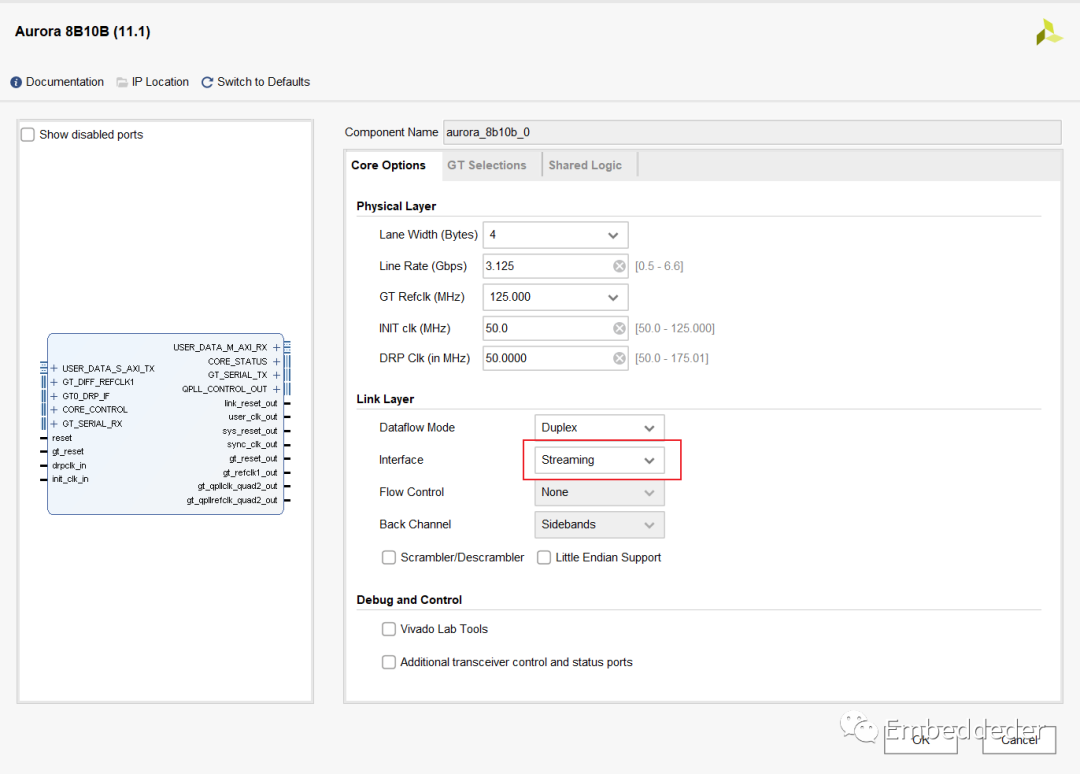Select the gt_reset_out port label
1080x774 pixels.
point(253,459)
